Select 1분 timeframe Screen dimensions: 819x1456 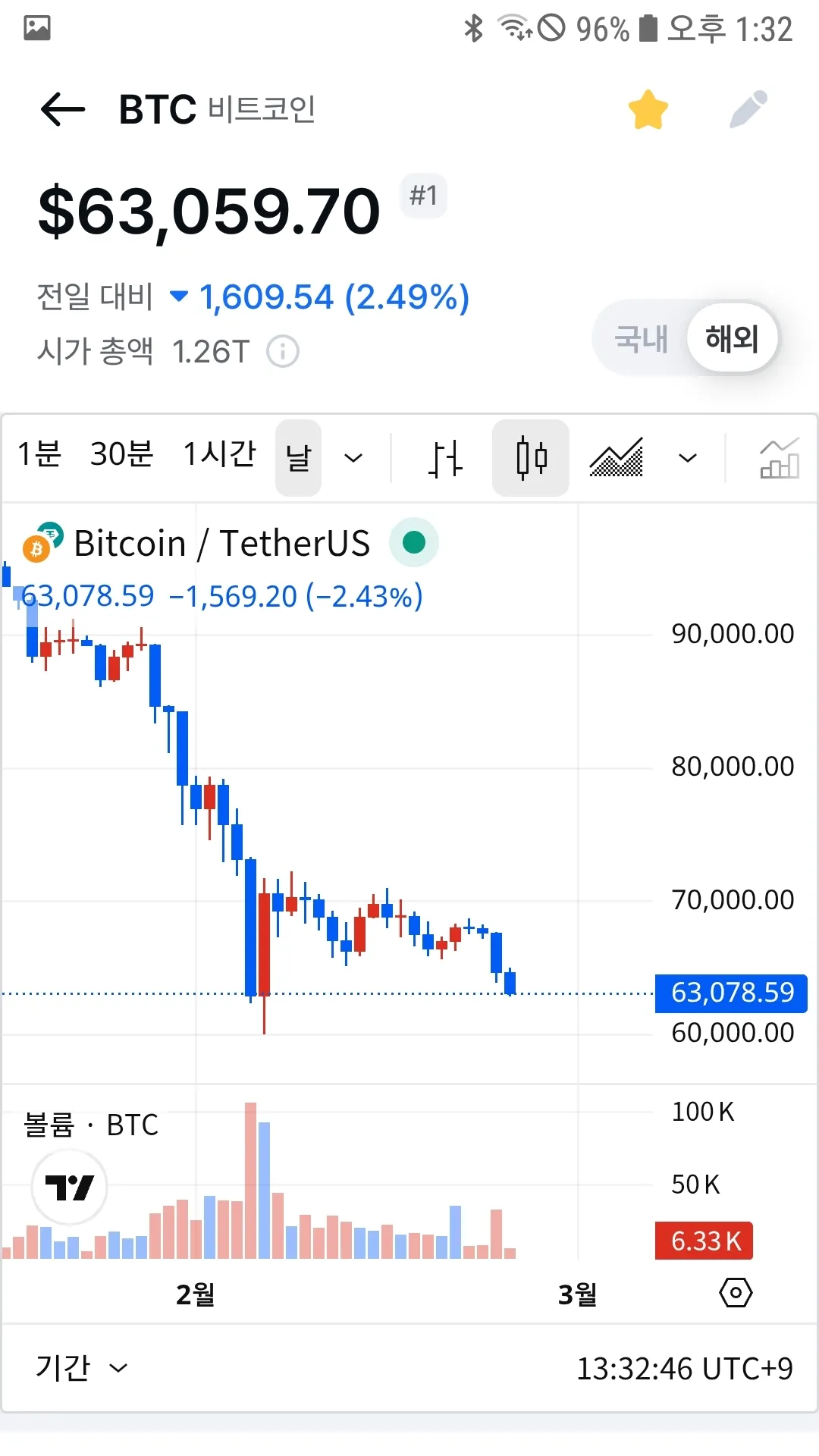tap(39, 455)
